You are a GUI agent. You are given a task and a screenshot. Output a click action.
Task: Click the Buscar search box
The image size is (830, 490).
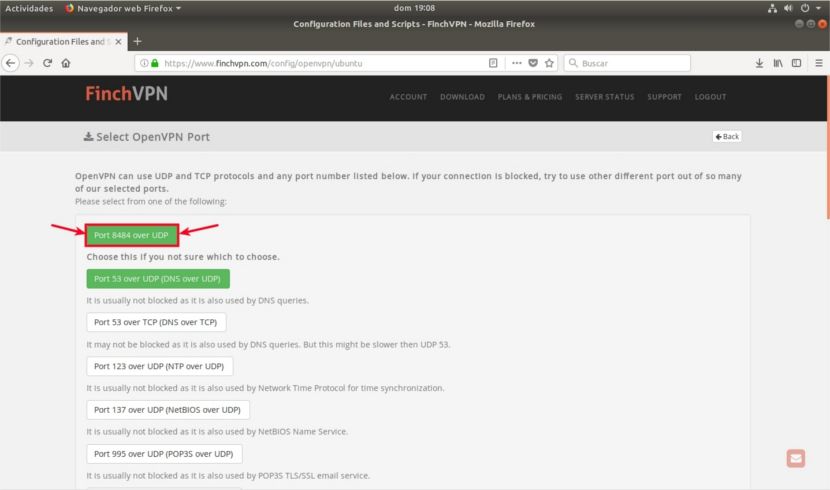pos(627,63)
